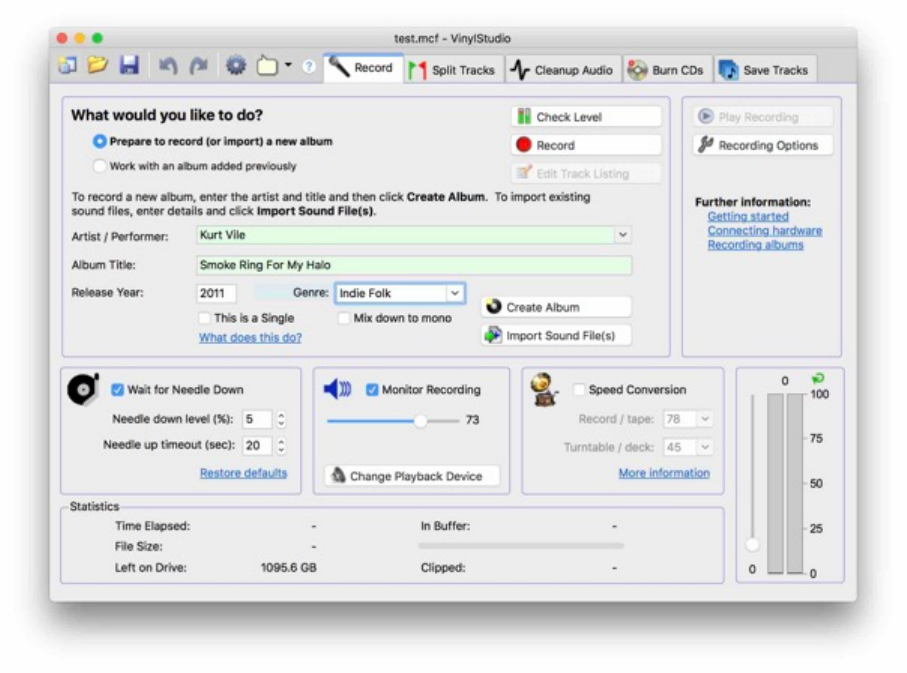
Task: Click Needle up timeout value field
Action: pyautogui.click(x=257, y=445)
